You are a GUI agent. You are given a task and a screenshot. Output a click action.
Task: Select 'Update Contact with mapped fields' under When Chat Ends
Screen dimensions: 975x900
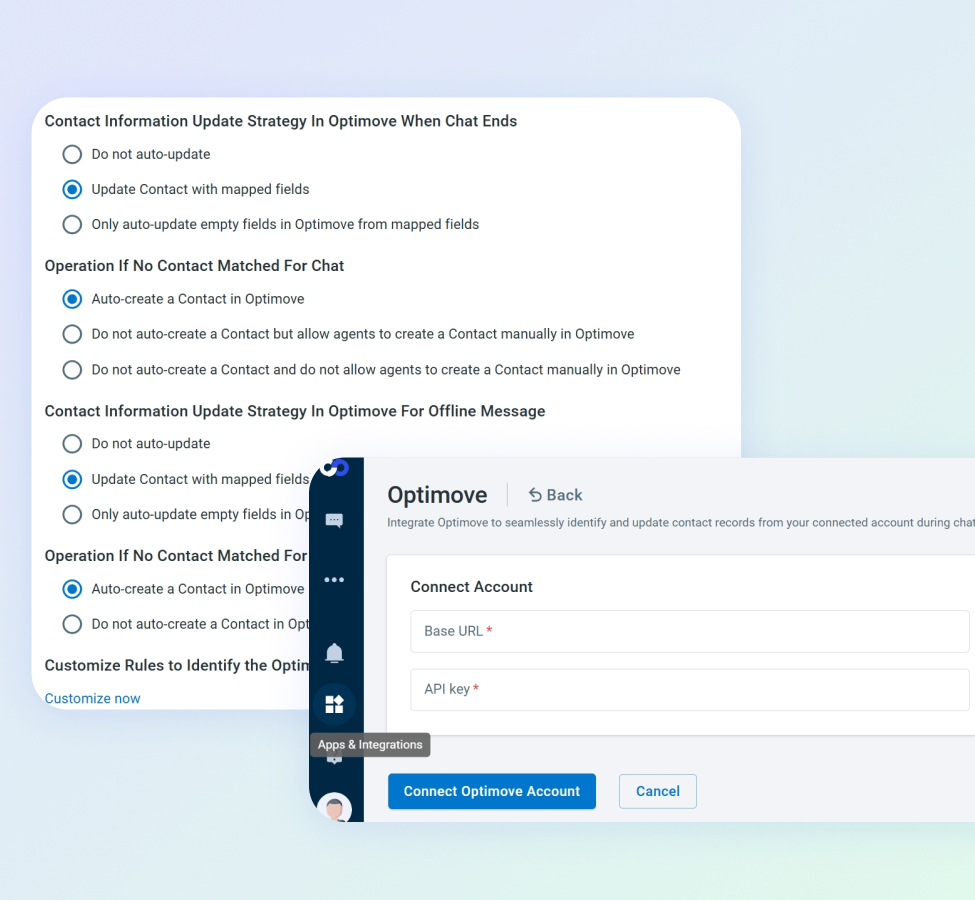72,189
